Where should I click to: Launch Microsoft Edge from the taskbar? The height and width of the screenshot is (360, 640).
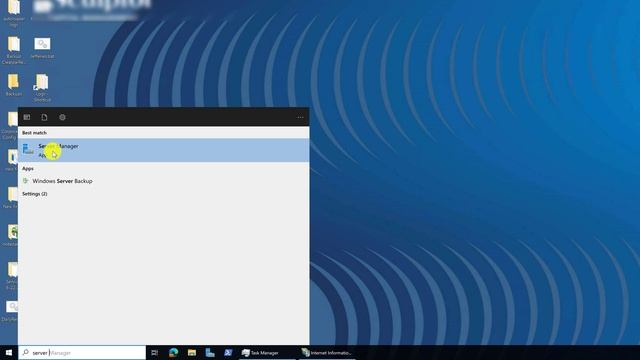[x=173, y=353]
